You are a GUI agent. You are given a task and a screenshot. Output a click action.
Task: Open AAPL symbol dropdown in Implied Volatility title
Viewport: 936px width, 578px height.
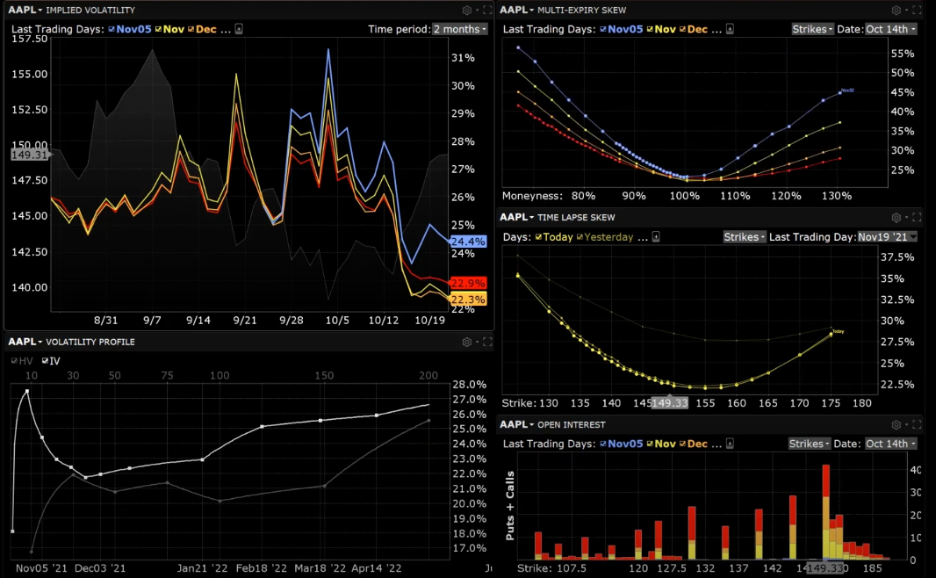[x=24, y=10]
